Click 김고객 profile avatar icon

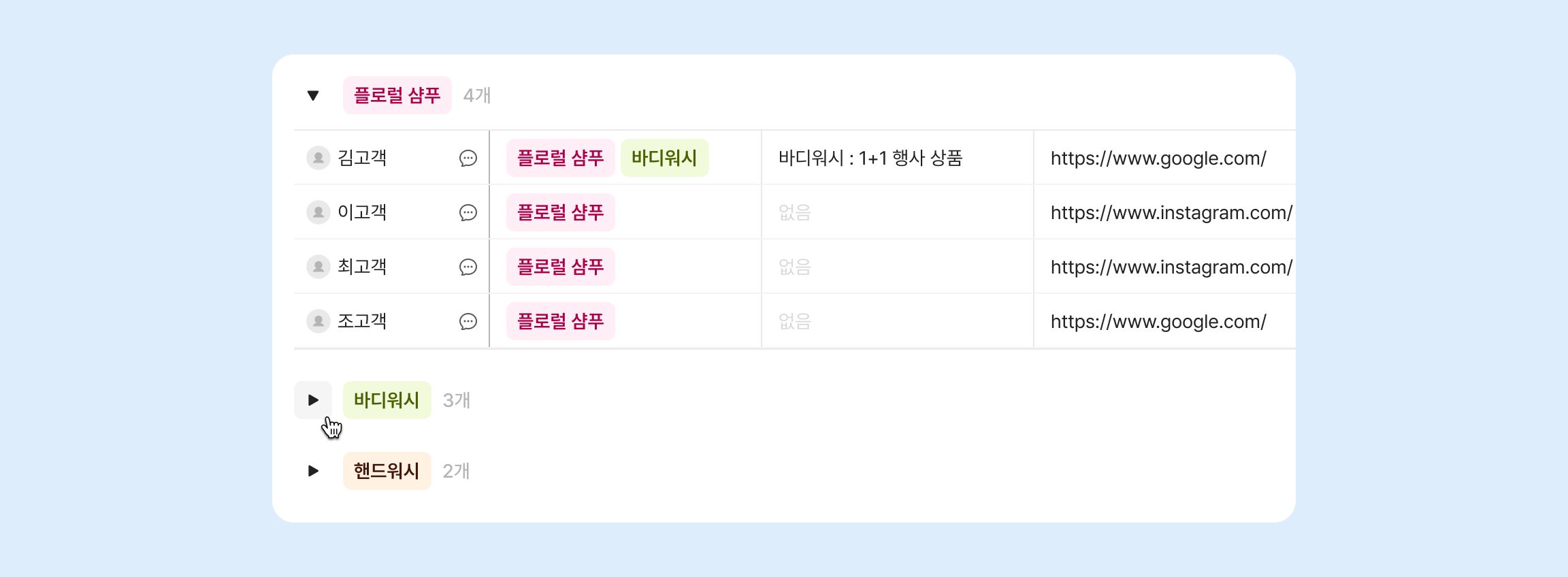(318, 158)
